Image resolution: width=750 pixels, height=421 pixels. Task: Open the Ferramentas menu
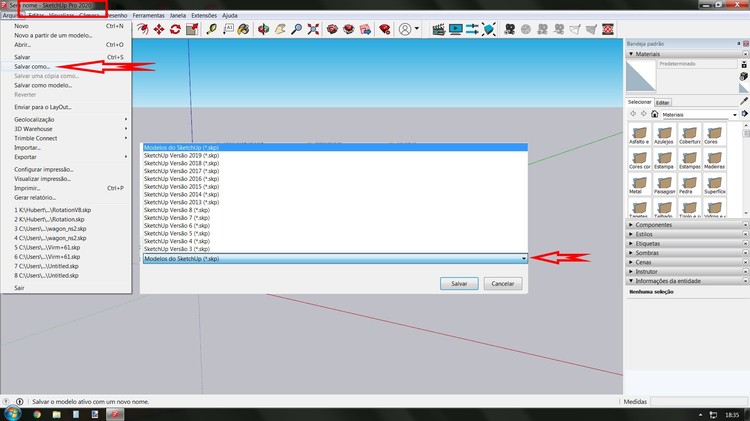tap(148, 16)
